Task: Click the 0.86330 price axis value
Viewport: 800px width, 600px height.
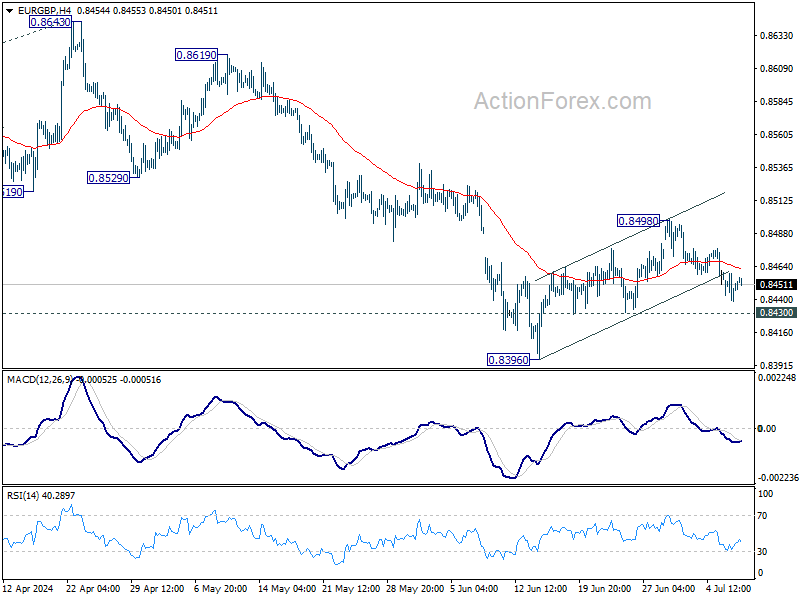Action: pos(777,36)
